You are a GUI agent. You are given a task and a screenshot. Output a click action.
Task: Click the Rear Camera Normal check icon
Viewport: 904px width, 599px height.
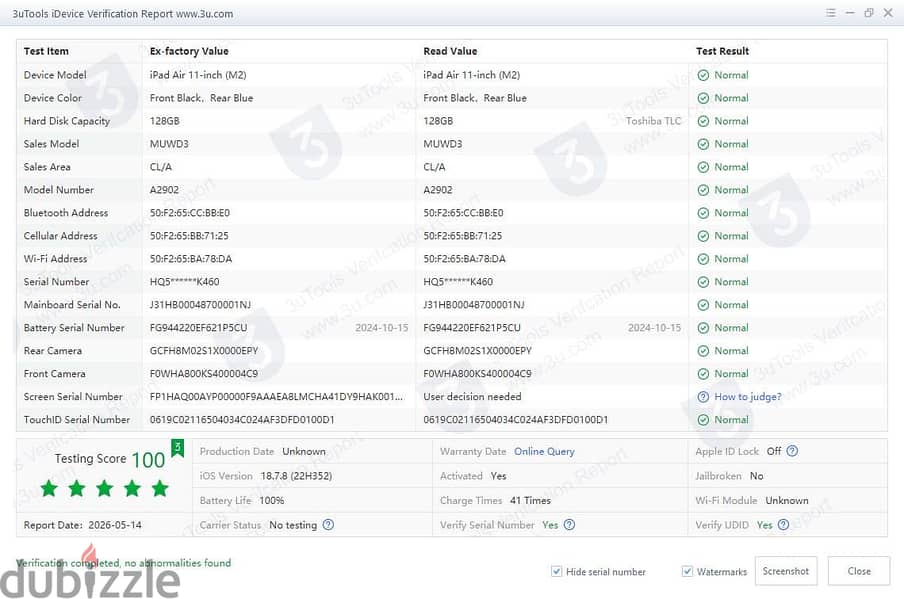[703, 351]
